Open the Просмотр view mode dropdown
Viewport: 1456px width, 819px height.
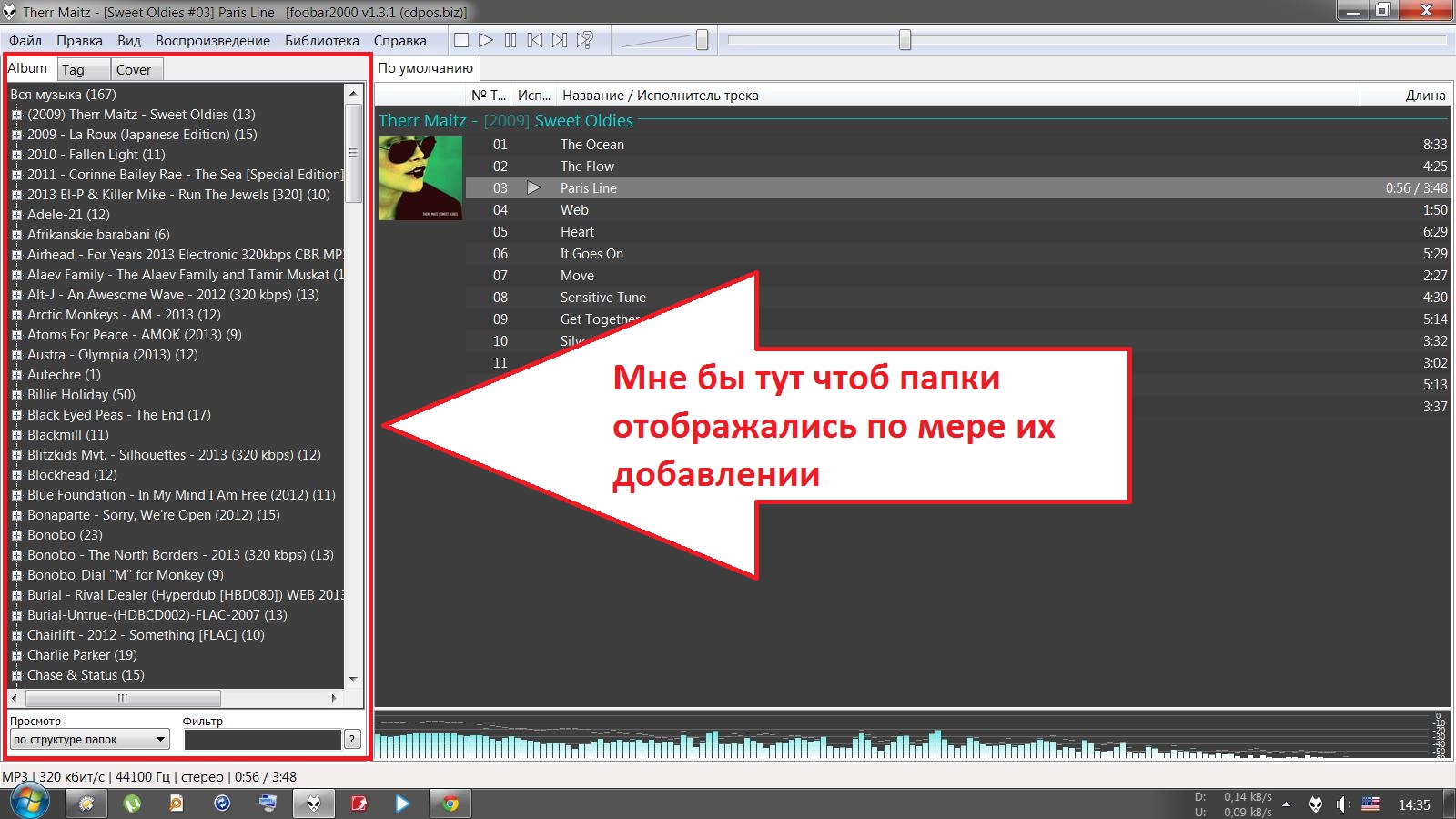89,740
